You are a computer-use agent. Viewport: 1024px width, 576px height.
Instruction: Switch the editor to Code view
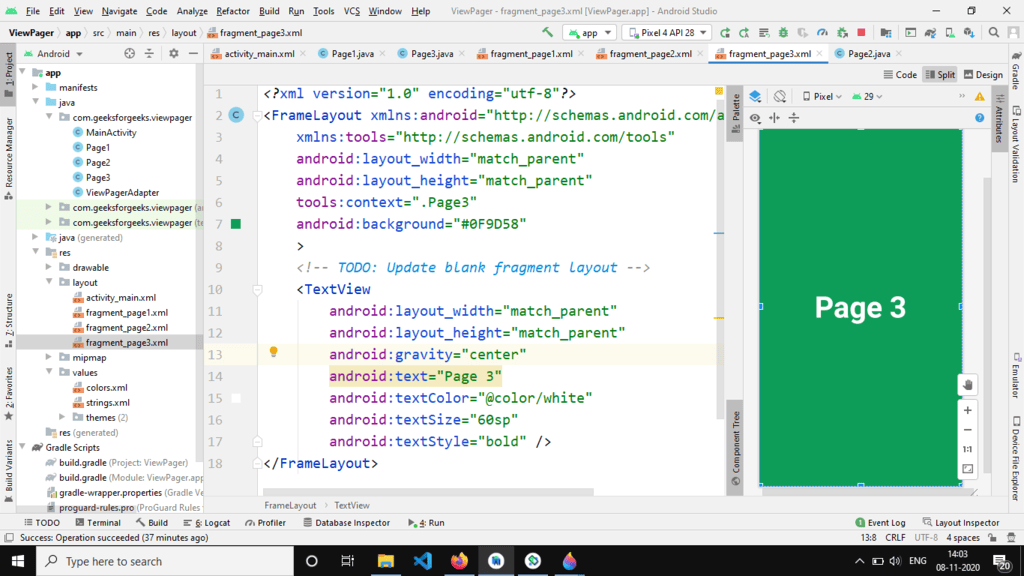point(900,75)
